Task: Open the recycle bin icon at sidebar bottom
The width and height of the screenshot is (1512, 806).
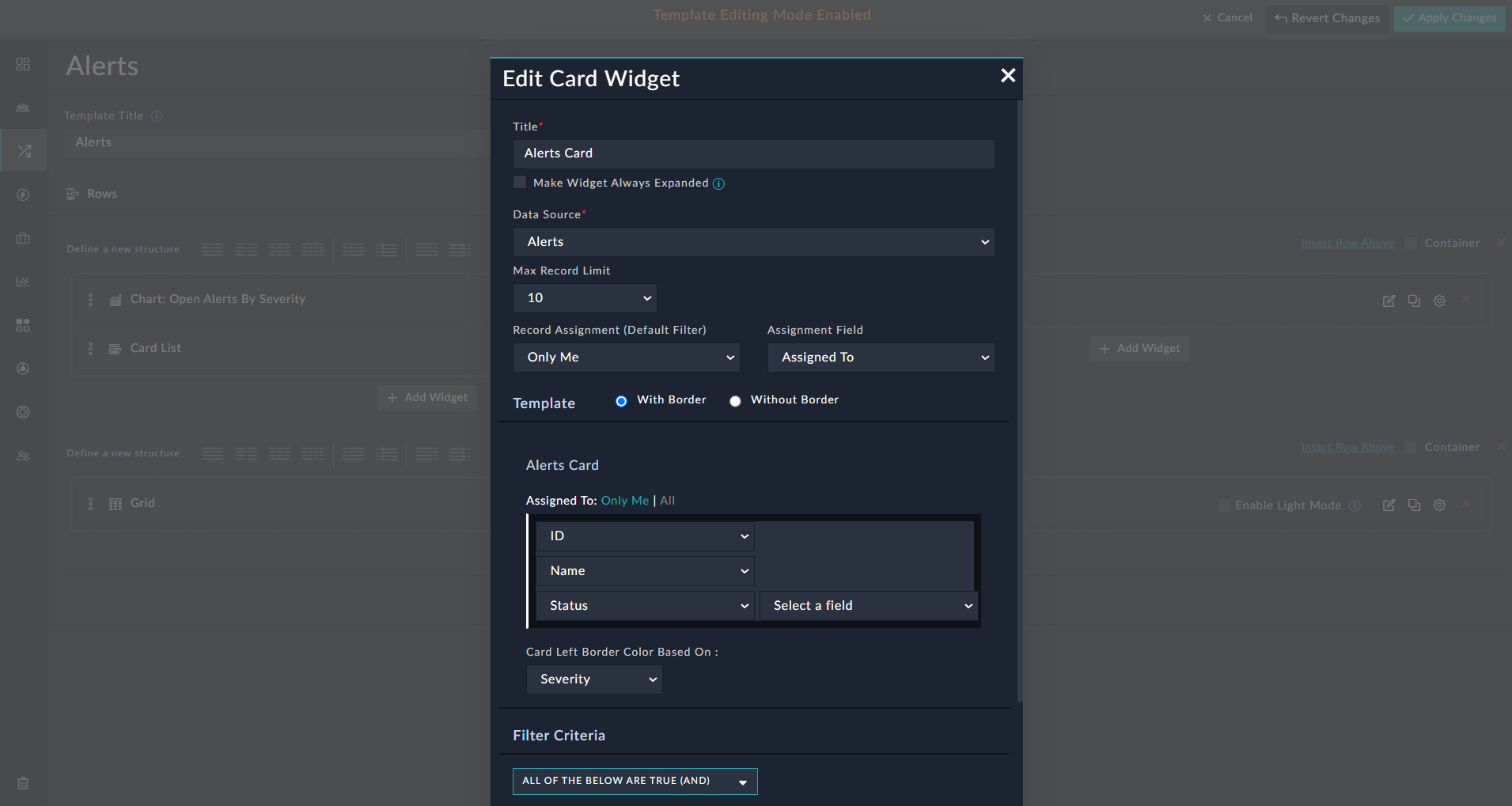Action: pos(23,783)
